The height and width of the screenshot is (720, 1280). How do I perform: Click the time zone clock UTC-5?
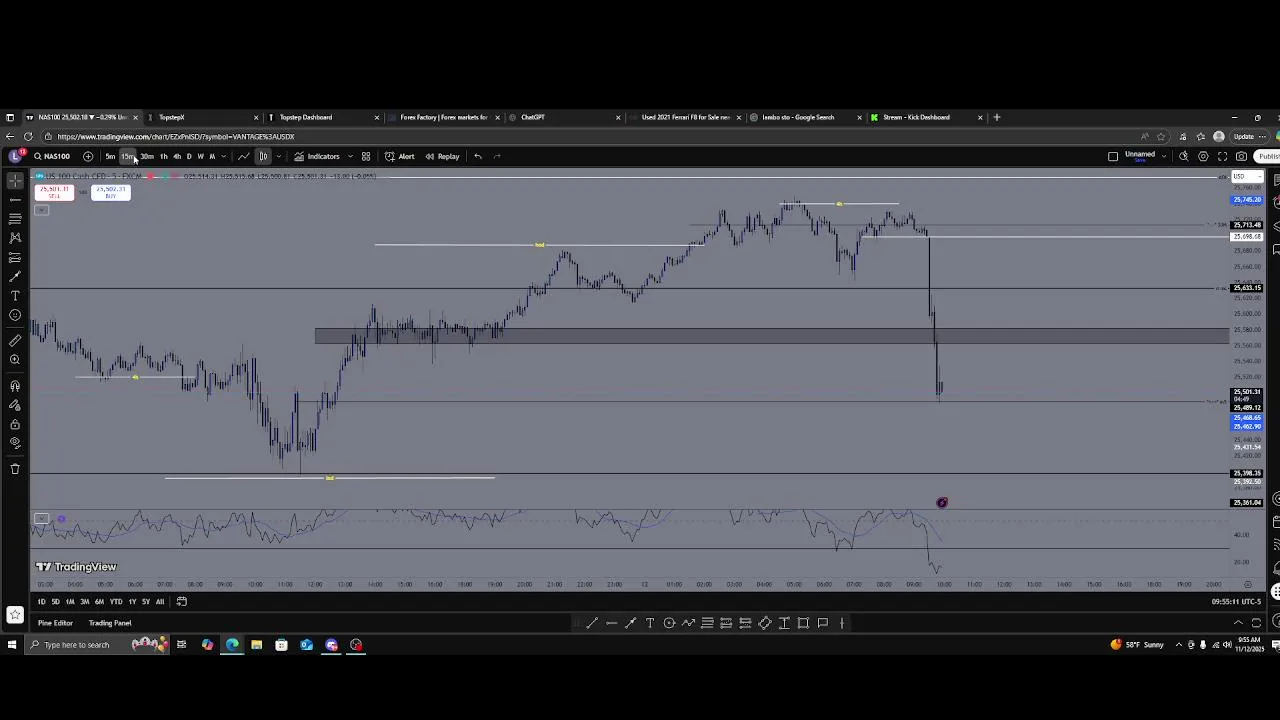point(1236,602)
